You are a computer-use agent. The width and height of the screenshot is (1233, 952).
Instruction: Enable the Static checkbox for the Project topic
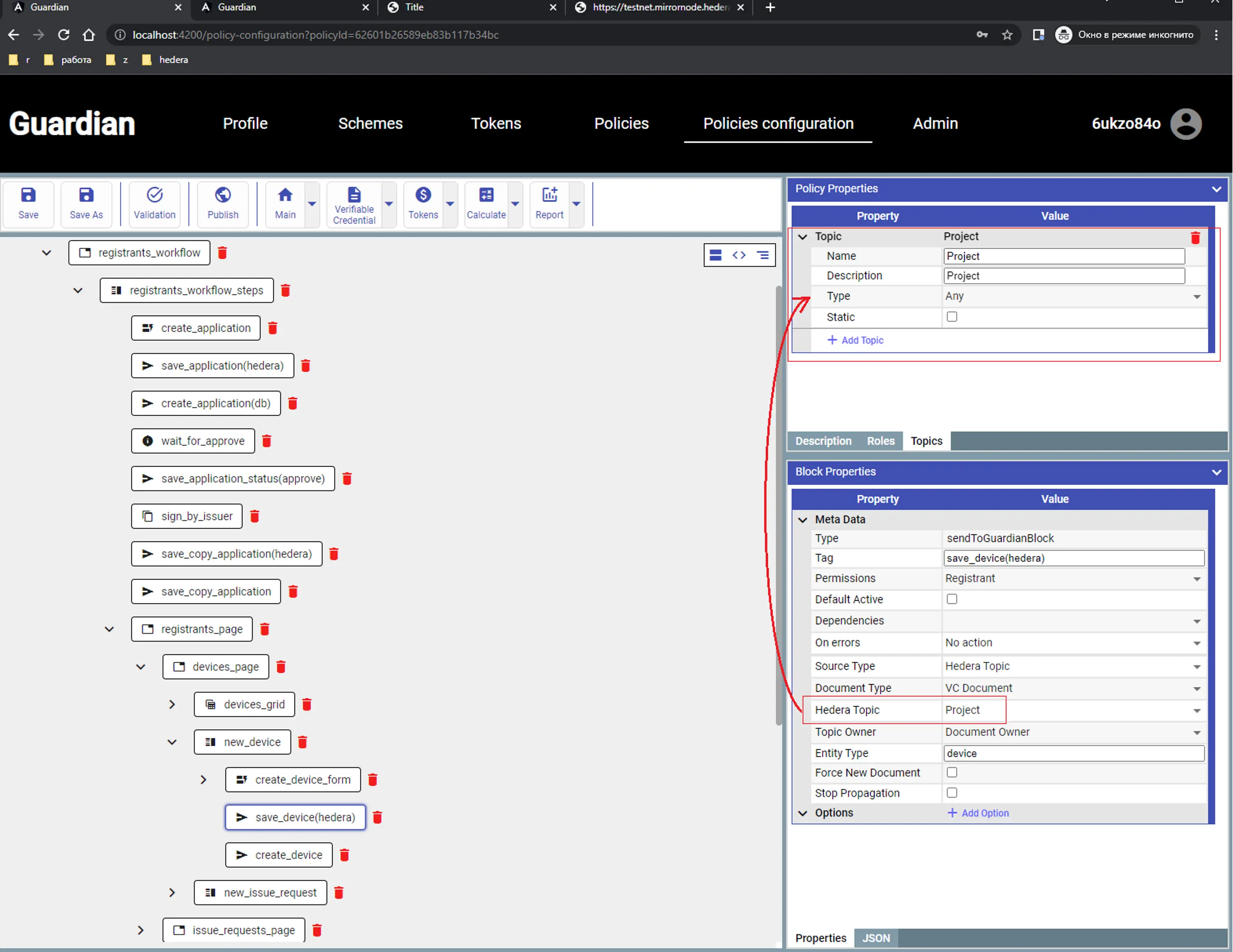point(952,317)
